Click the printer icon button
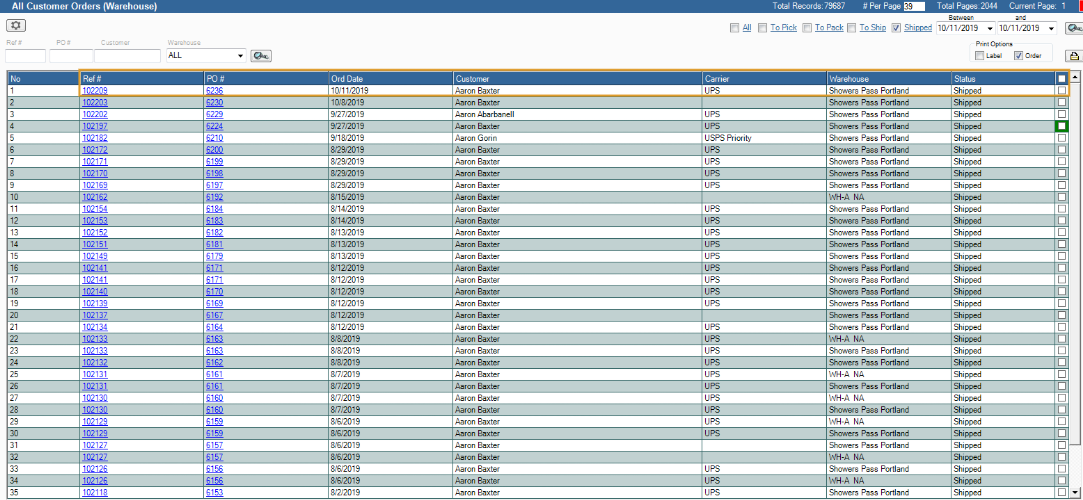The height and width of the screenshot is (500, 1083). pyautogui.click(x=1074, y=56)
